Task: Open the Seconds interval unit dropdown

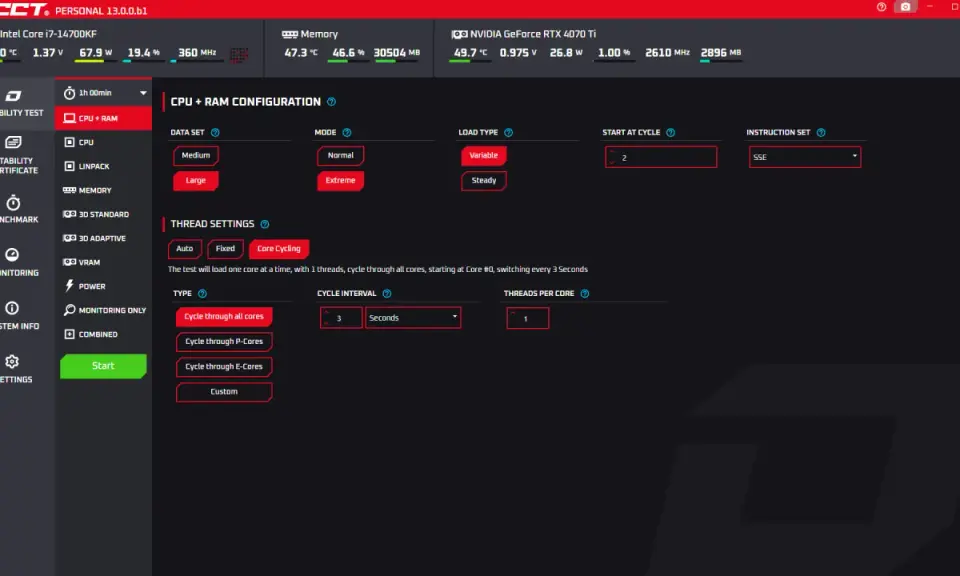Action: pos(413,318)
